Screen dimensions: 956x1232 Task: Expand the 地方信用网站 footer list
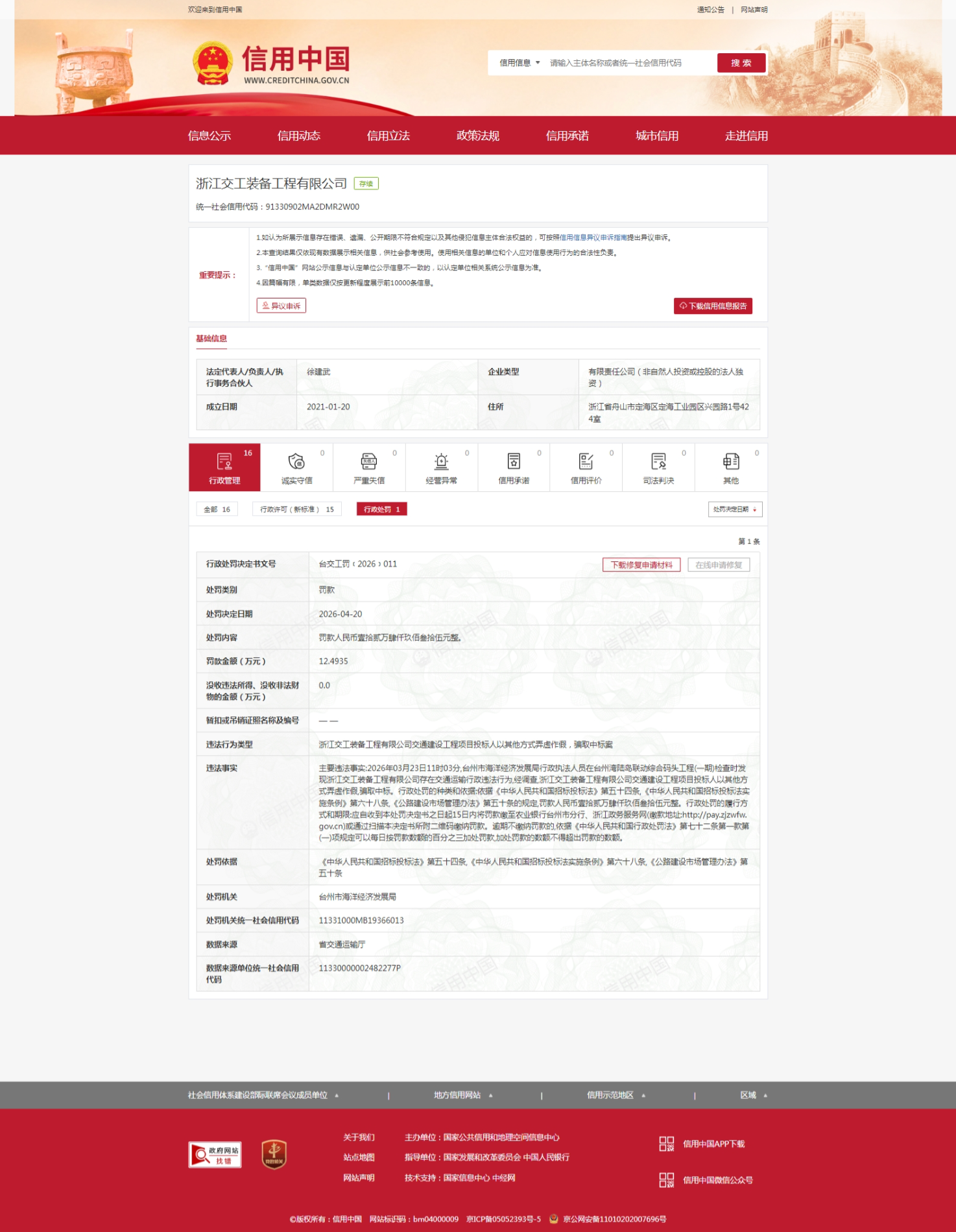[x=463, y=1095]
